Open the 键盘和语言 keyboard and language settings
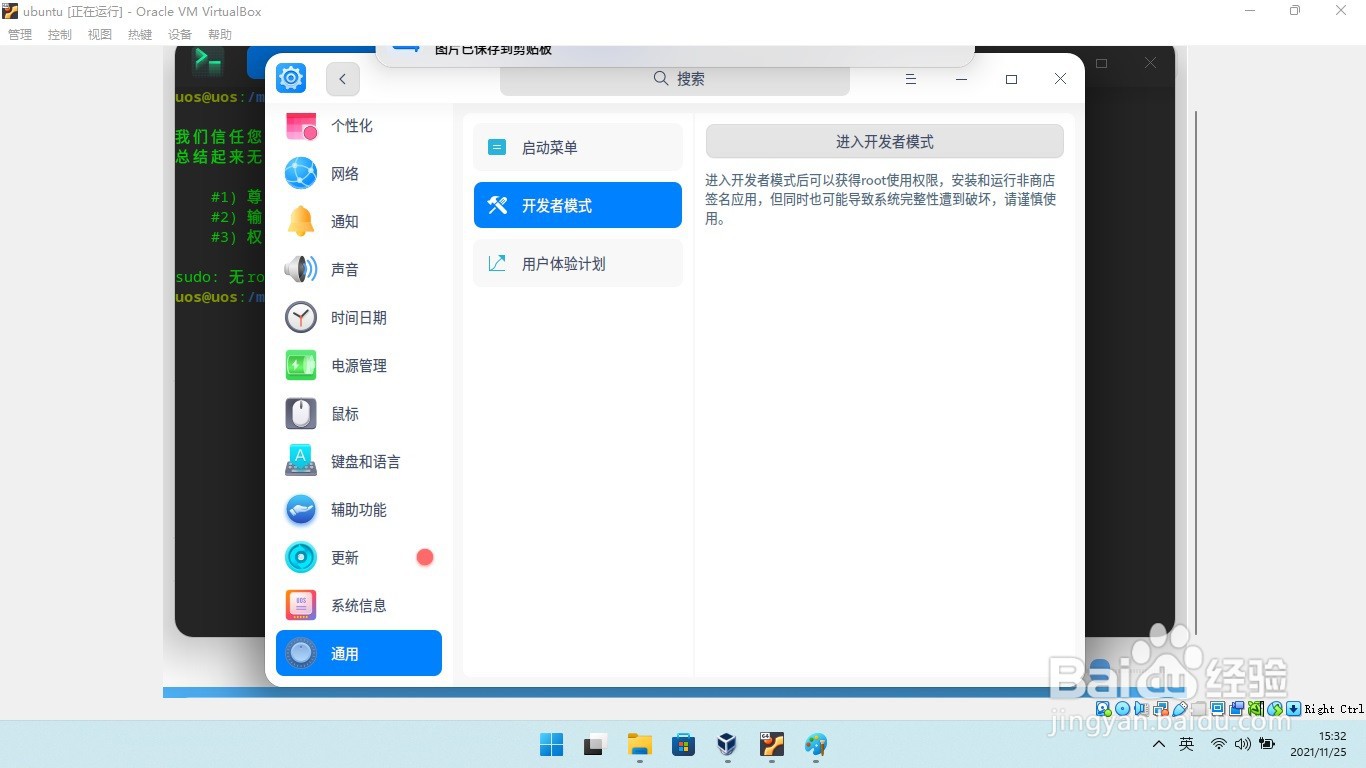1366x768 pixels. coord(358,462)
